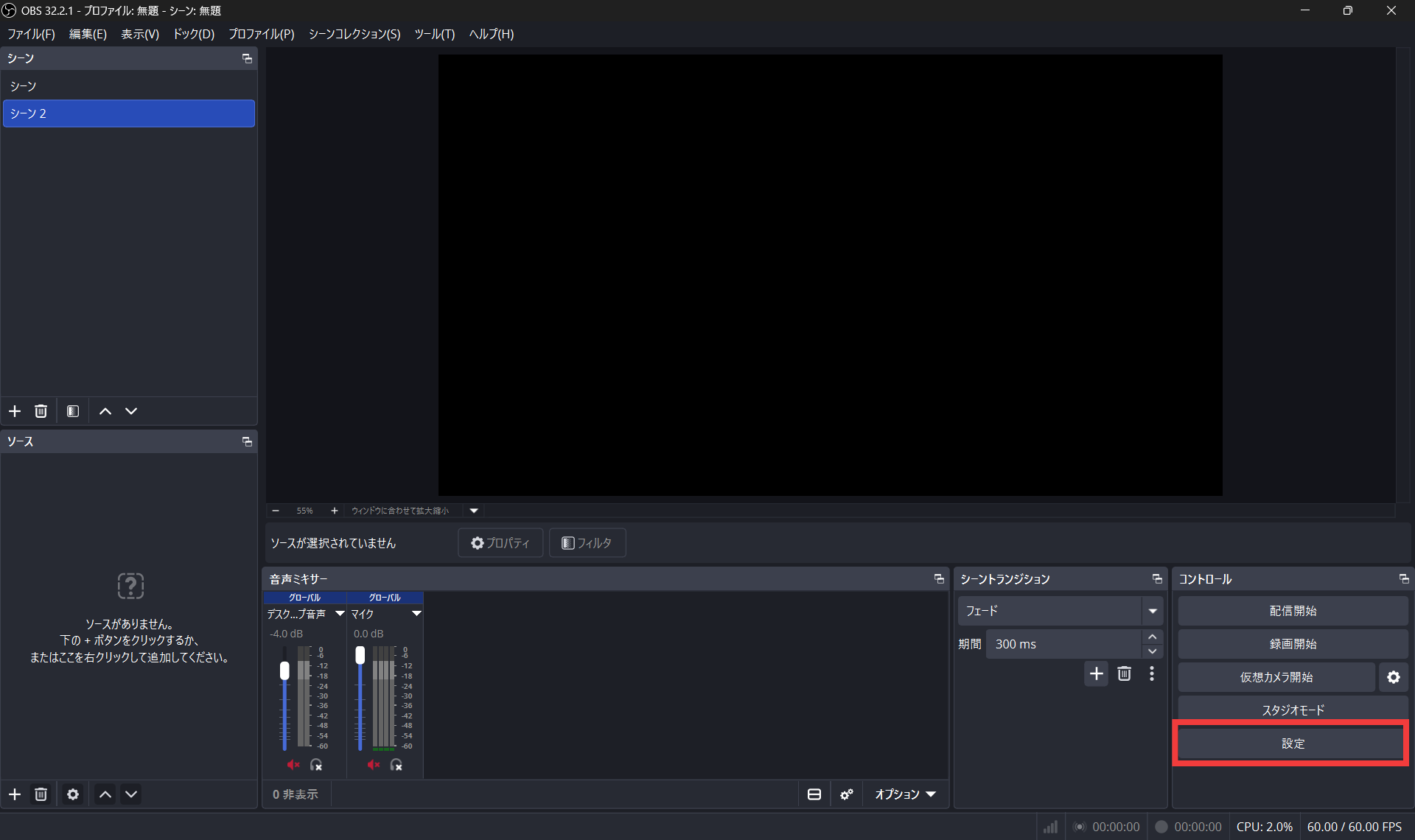Screen dimensions: 1415x840
Task: Undock the シーントランジション panel
Action: pos(1156,579)
